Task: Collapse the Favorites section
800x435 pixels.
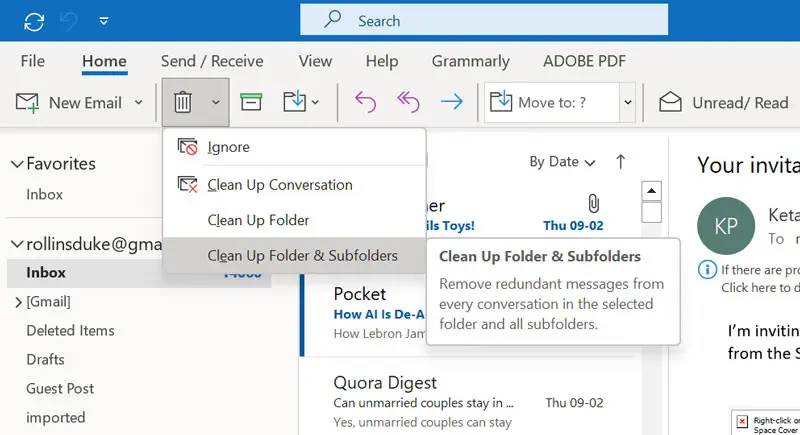Action: coord(15,164)
